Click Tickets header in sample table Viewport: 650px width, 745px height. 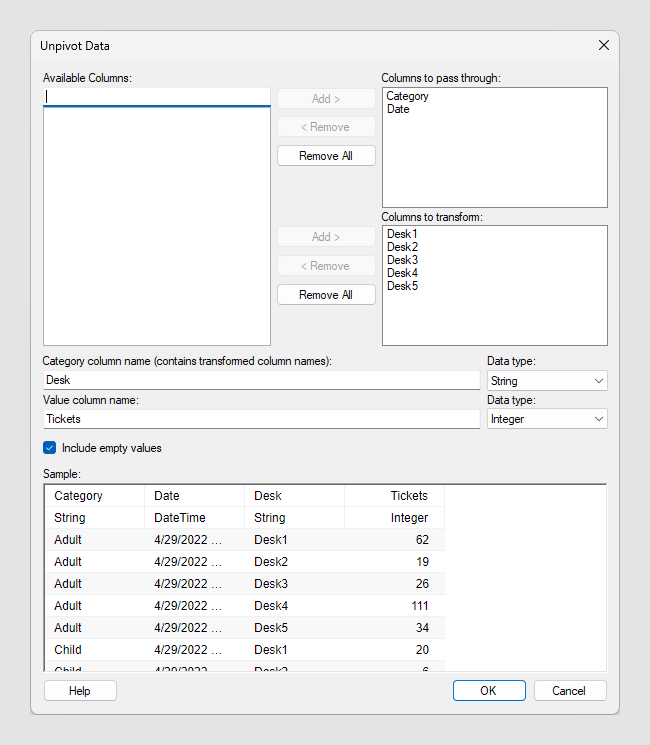click(x=408, y=496)
